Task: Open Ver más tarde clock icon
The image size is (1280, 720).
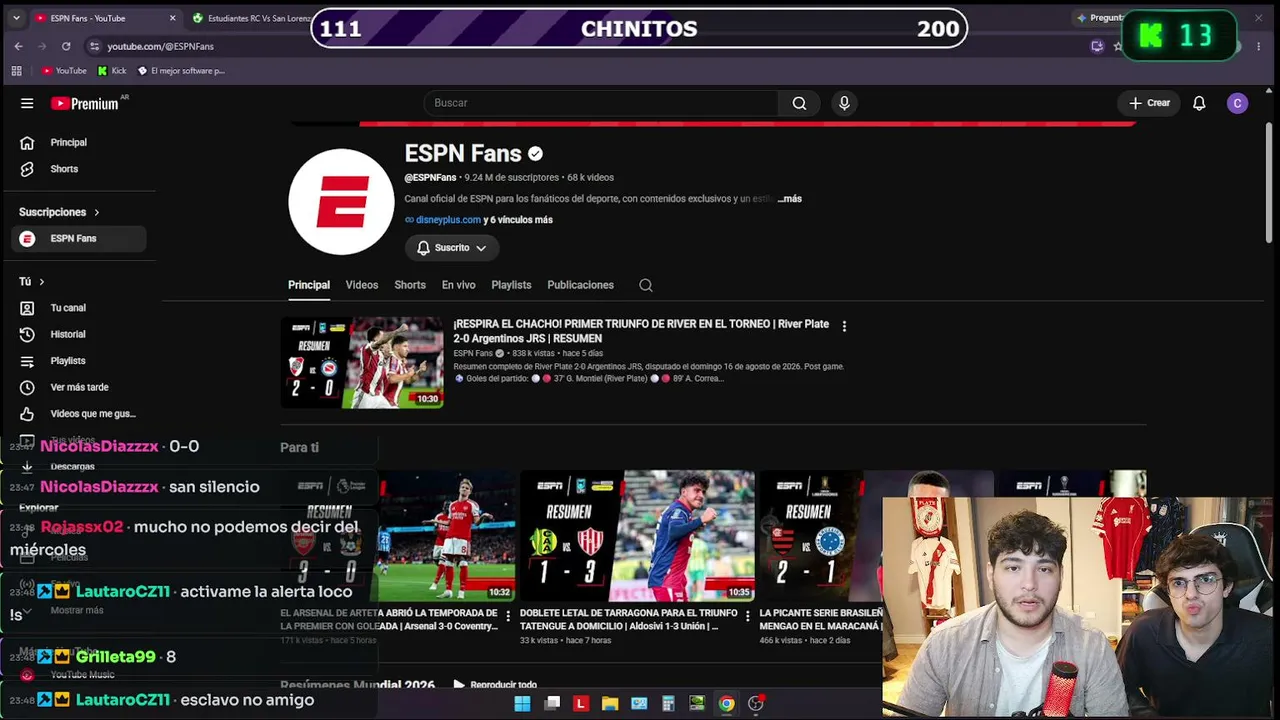Action: [27, 387]
